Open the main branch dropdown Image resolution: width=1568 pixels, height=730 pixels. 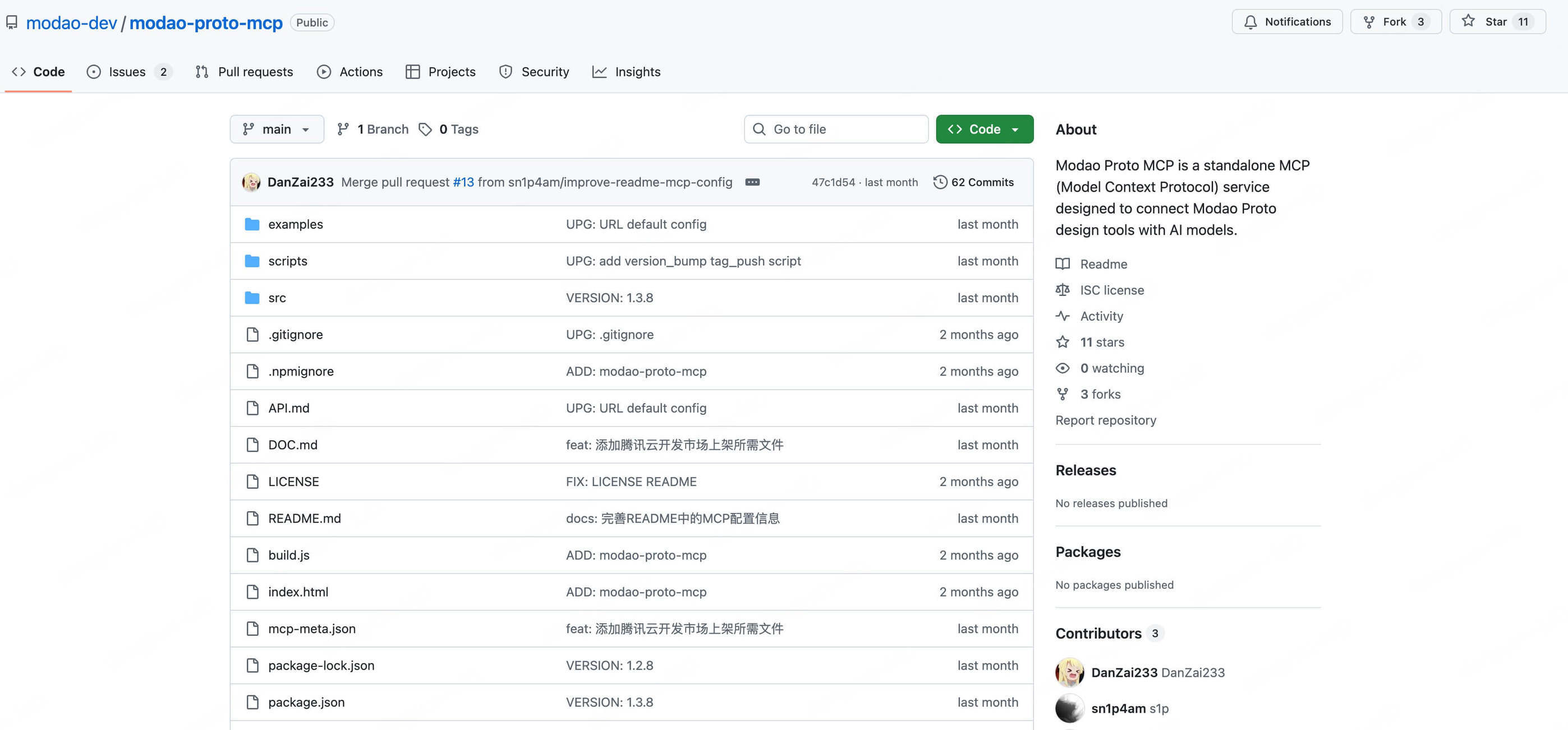tap(277, 129)
